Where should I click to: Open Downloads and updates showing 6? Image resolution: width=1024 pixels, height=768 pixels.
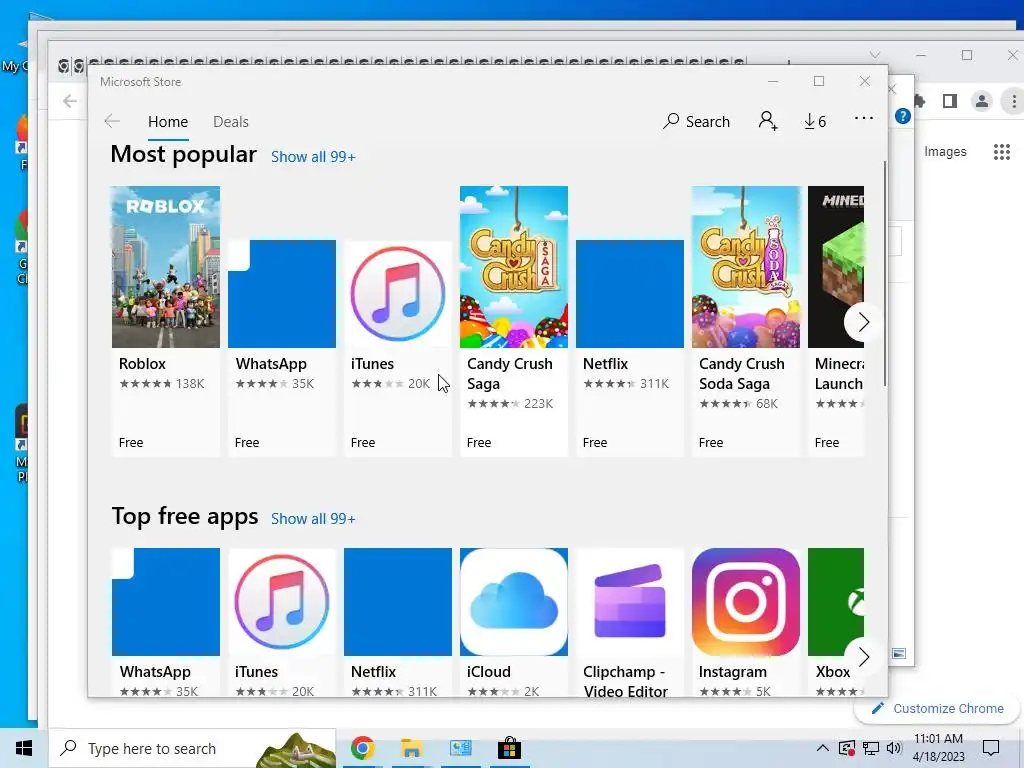click(x=815, y=121)
